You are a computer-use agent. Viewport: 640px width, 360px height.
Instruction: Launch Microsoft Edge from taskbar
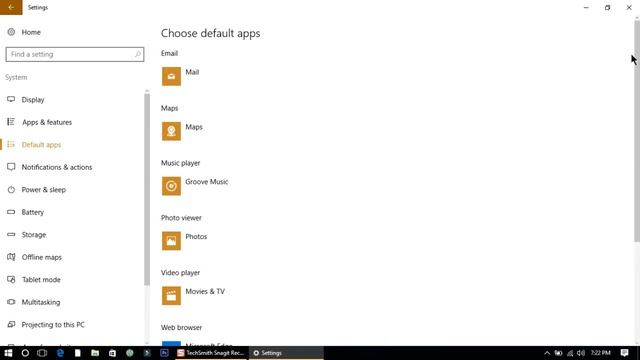pos(60,353)
